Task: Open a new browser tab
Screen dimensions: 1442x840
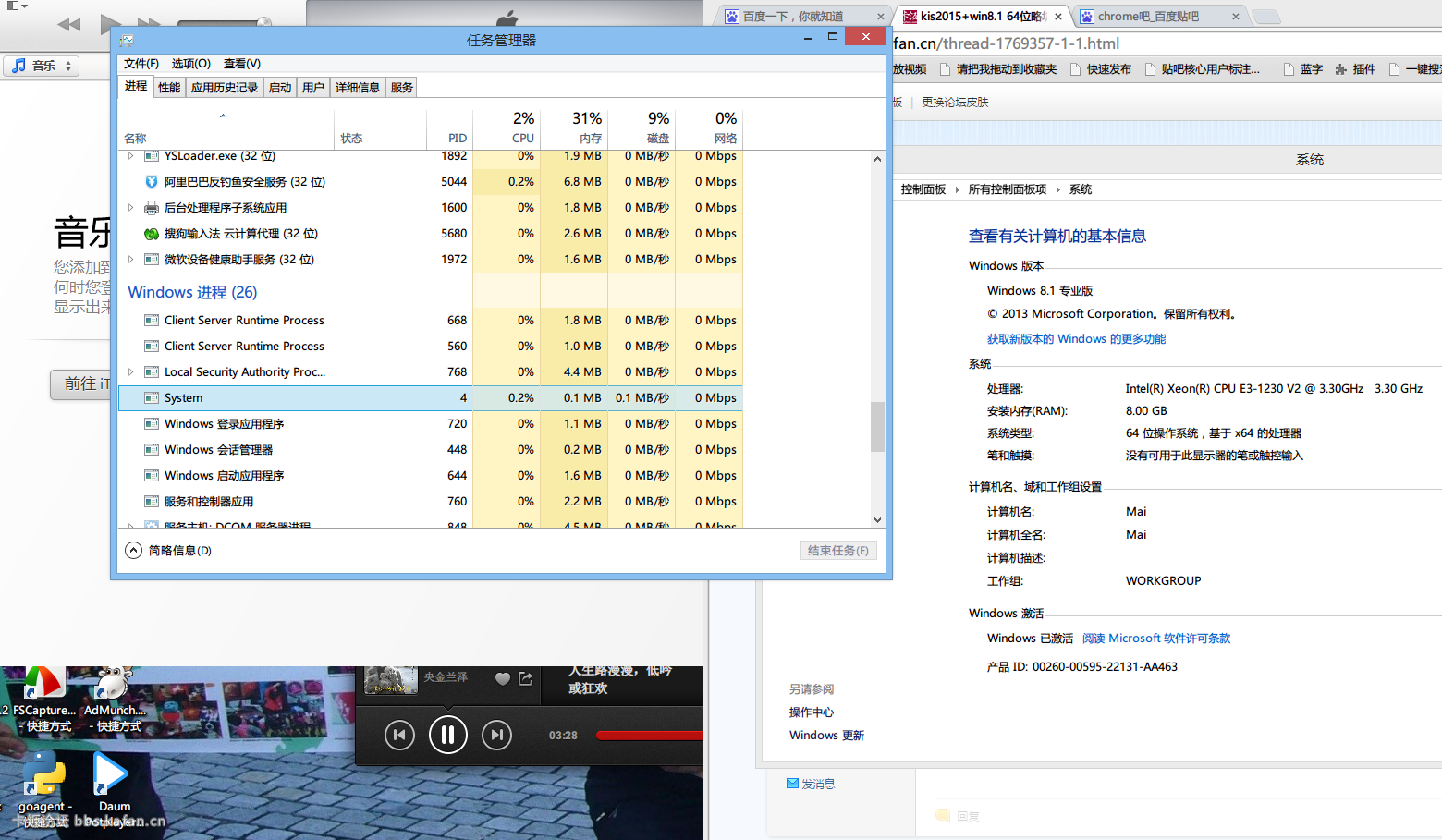Action: (x=1266, y=17)
